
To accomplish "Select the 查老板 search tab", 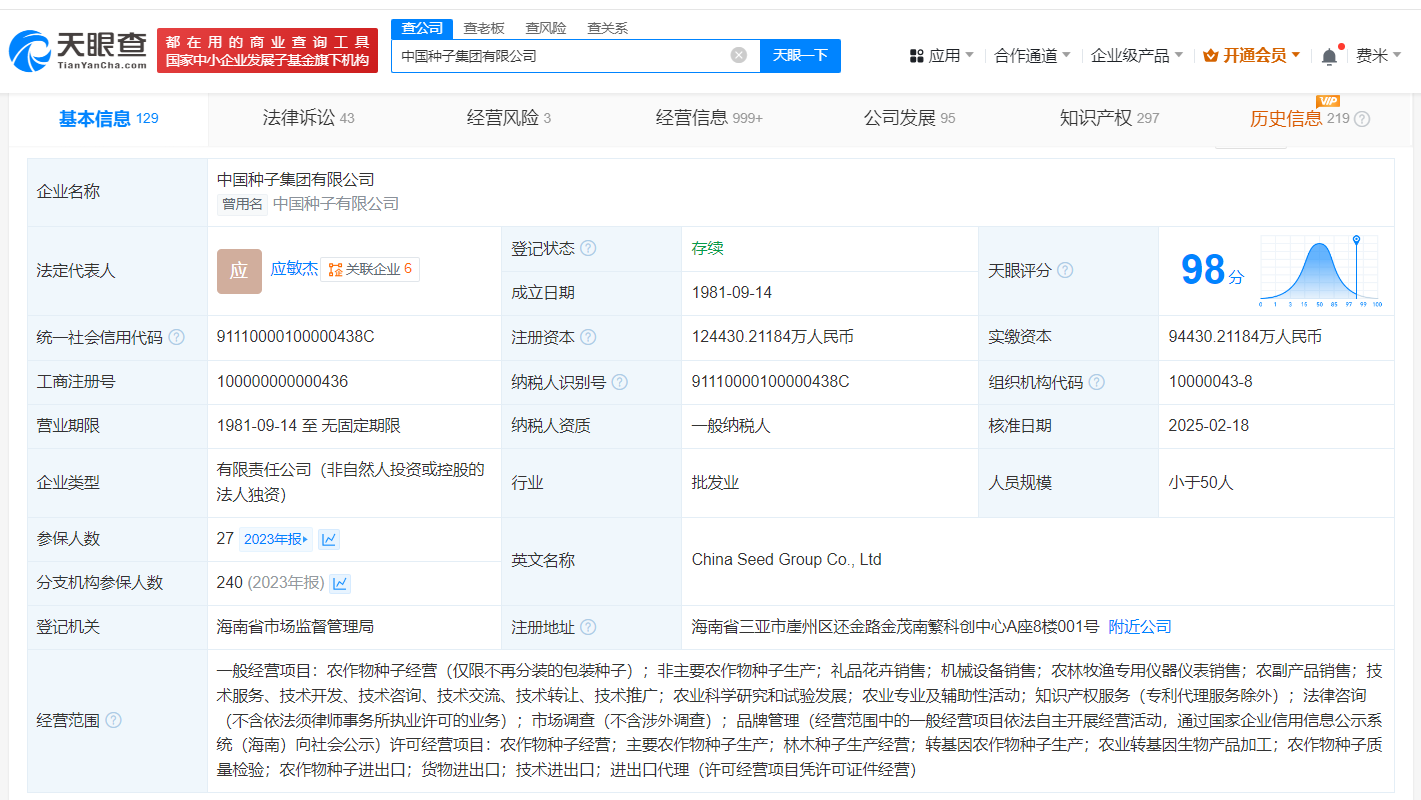I will (484, 28).
